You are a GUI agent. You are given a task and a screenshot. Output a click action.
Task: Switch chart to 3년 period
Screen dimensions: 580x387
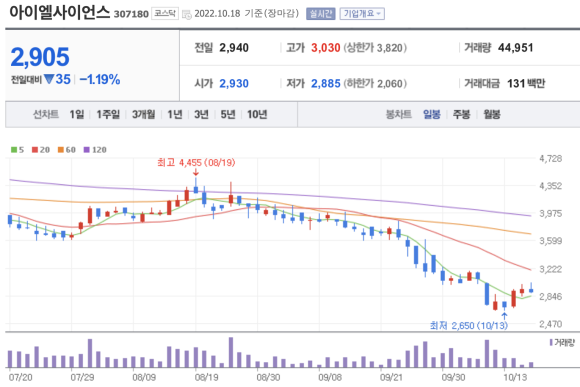click(x=201, y=114)
